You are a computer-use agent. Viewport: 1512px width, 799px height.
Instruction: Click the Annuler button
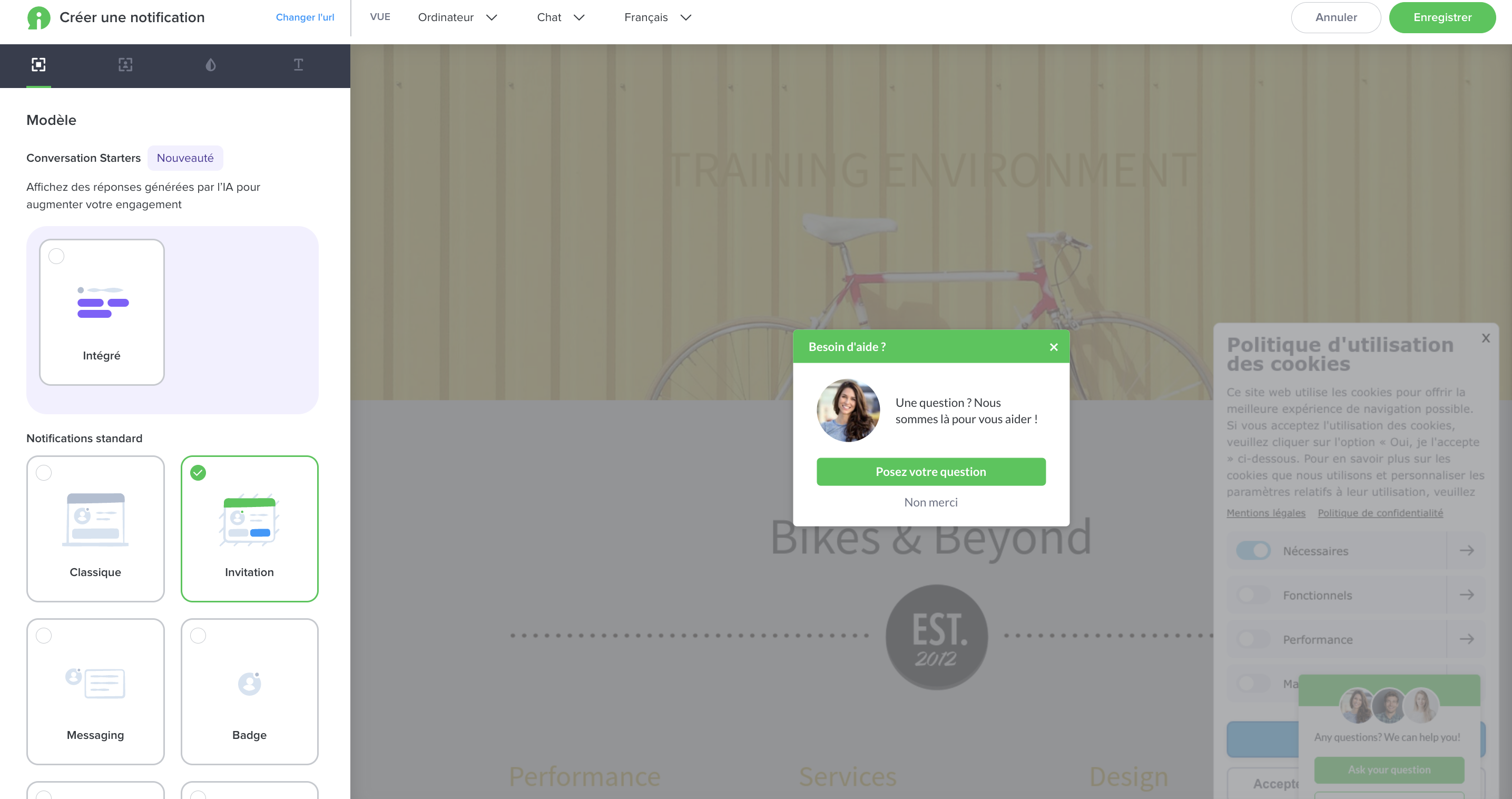click(x=1336, y=17)
